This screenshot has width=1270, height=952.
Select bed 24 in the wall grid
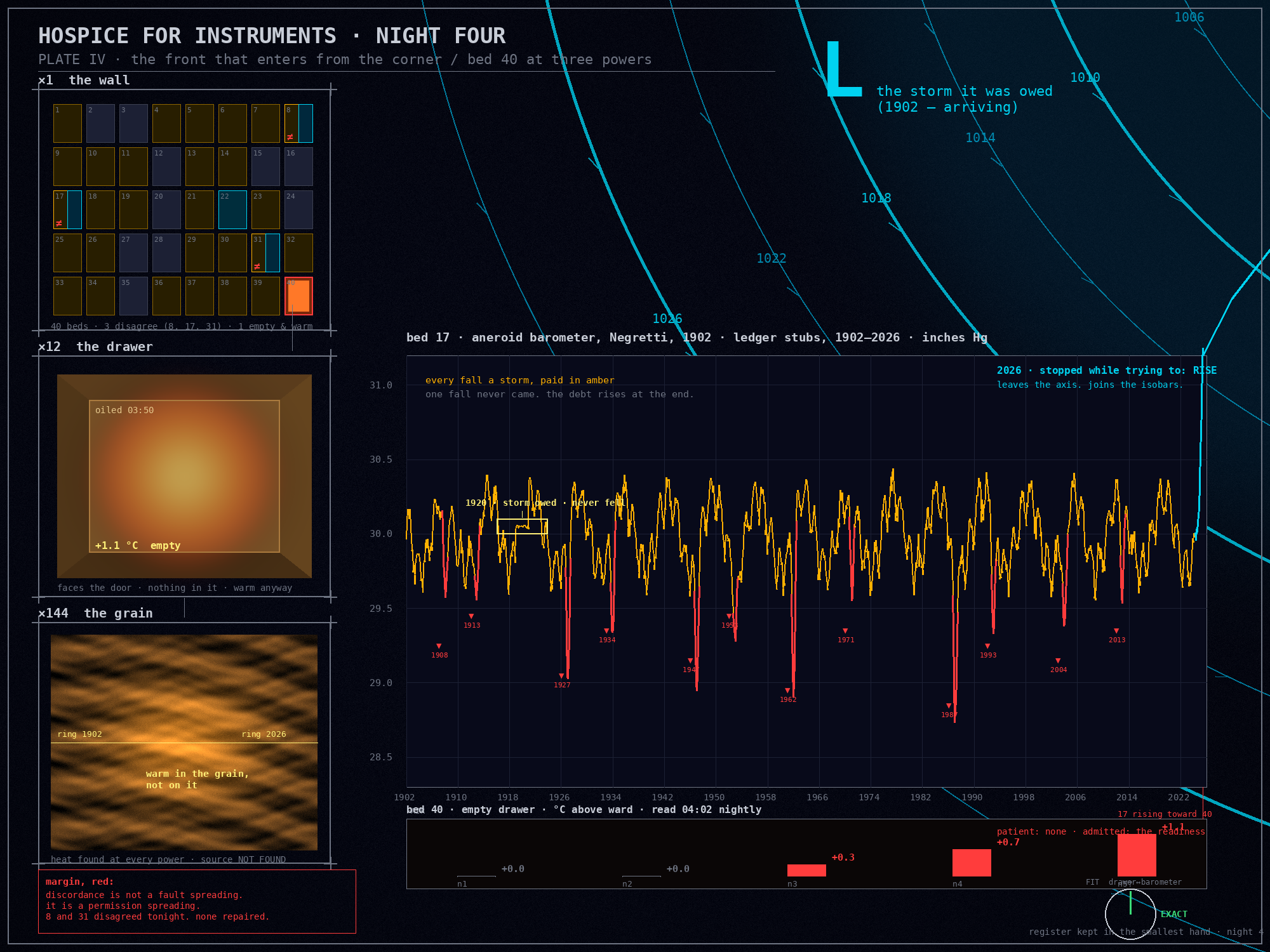point(298,209)
